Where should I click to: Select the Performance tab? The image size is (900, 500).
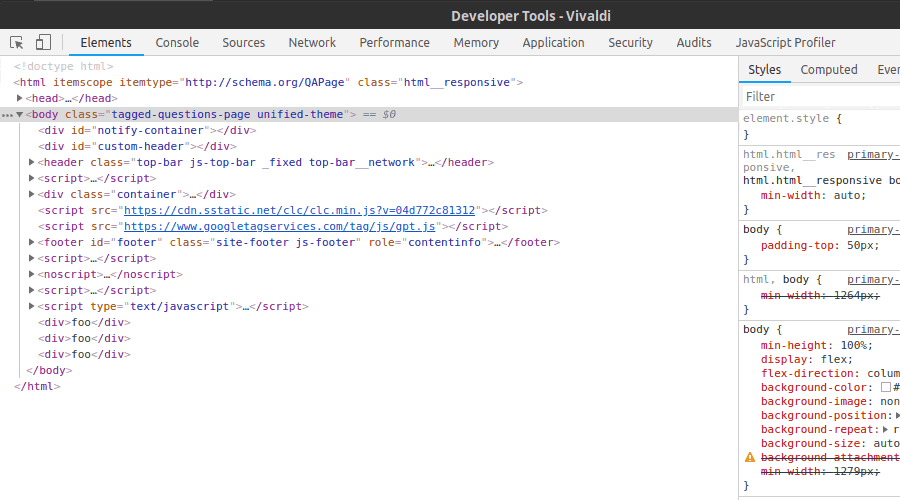coord(394,42)
